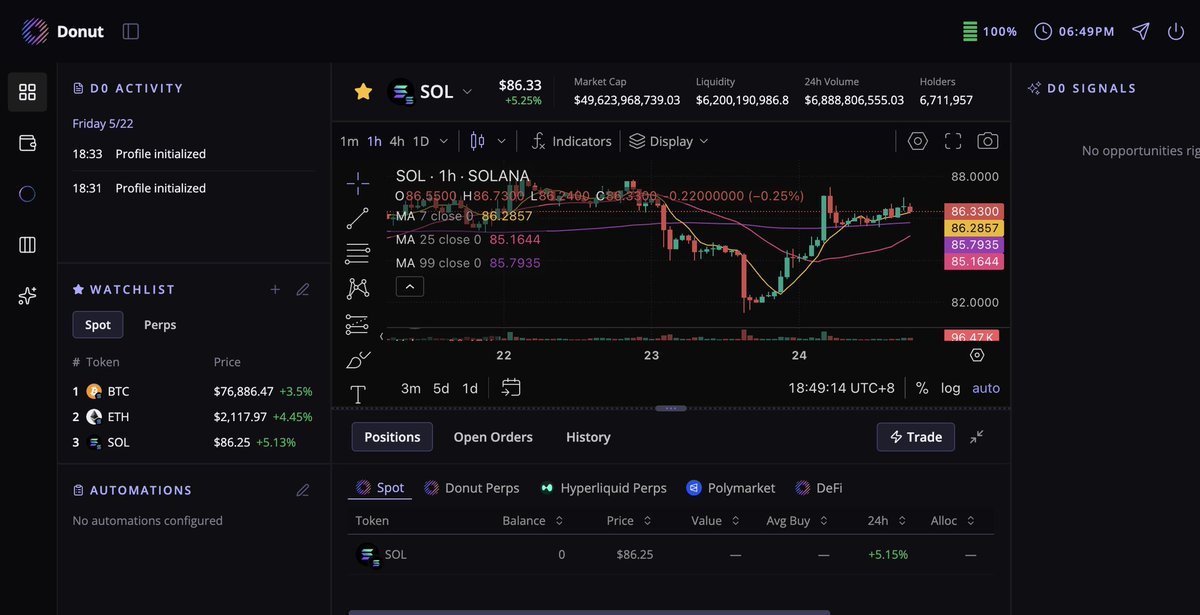Click the paper plane send icon

tap(1141, 31)
